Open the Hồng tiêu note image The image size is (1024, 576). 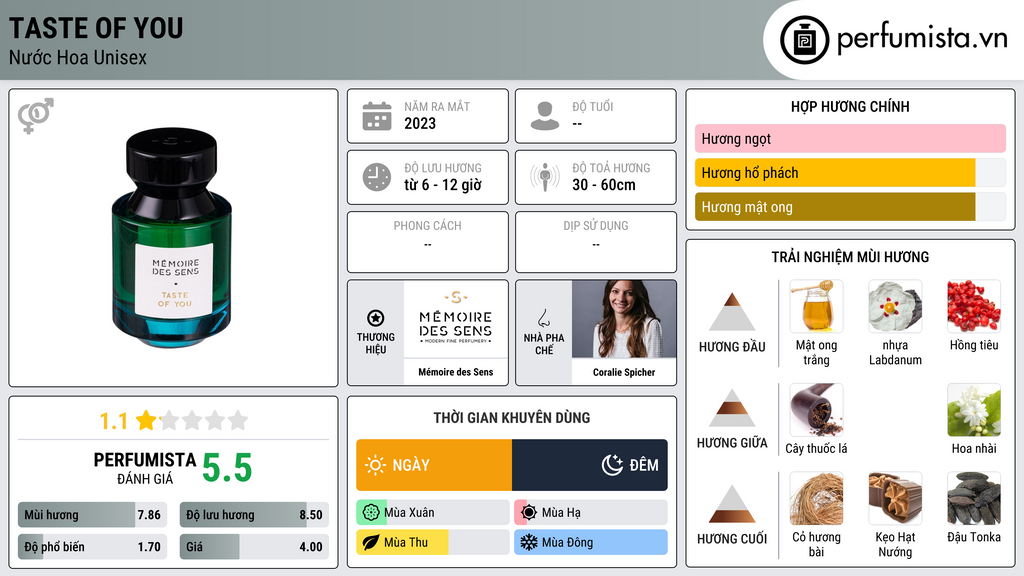tap(974, 306)
